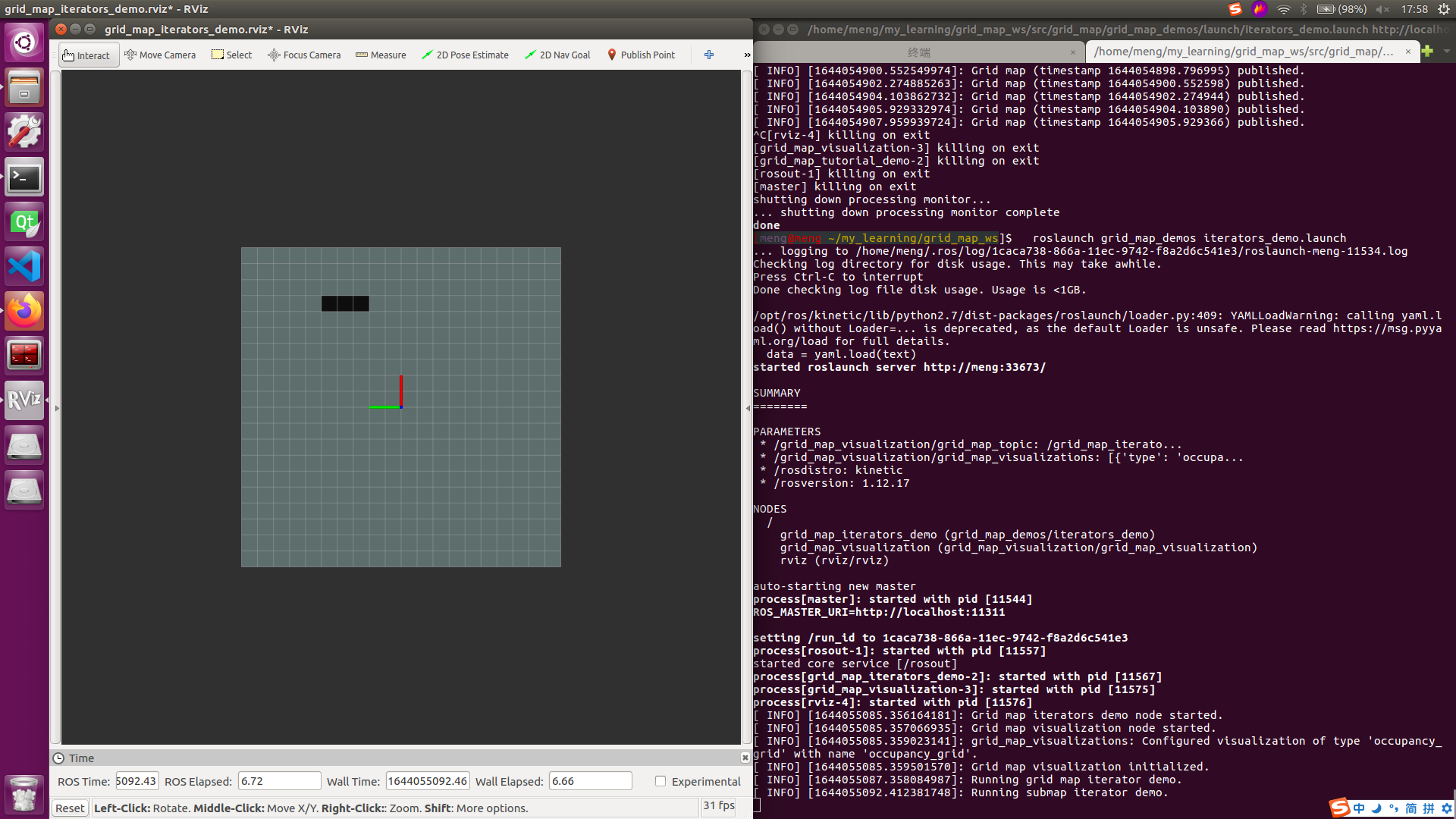Open the Bluetooth indicator
Viewport: 1456px width, 819px height.
click(1304, 9)
